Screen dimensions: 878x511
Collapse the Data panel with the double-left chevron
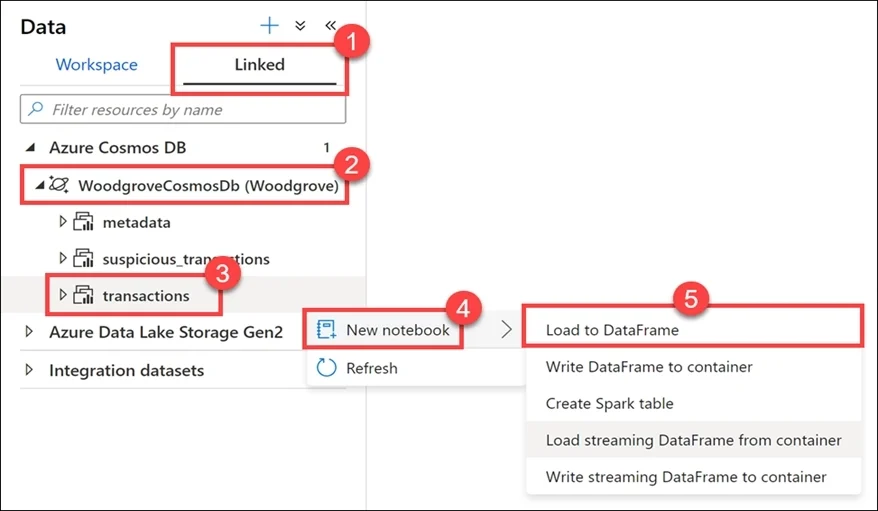(x=330, y=25)
